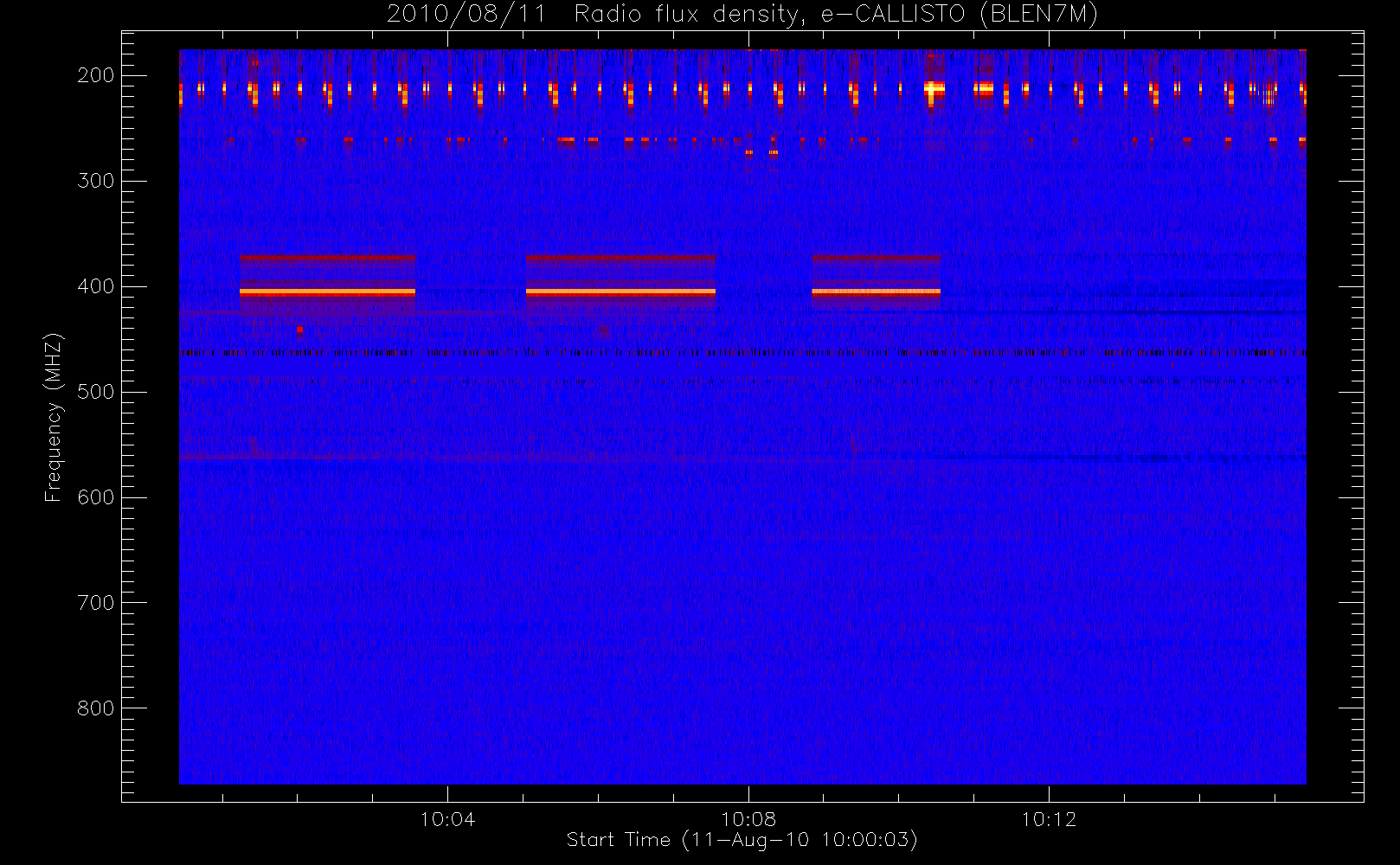Click the 'Start Time (11-Aug-10 10:00:03)' label
Screen dimensions: 1400x865
click(x=742, y=840)
